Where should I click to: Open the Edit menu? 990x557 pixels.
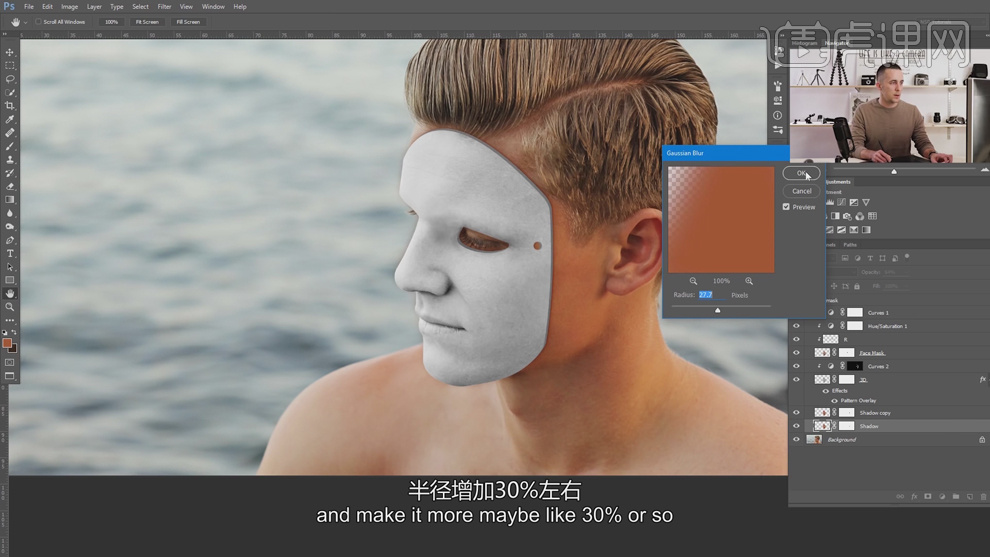pos(47,6)
